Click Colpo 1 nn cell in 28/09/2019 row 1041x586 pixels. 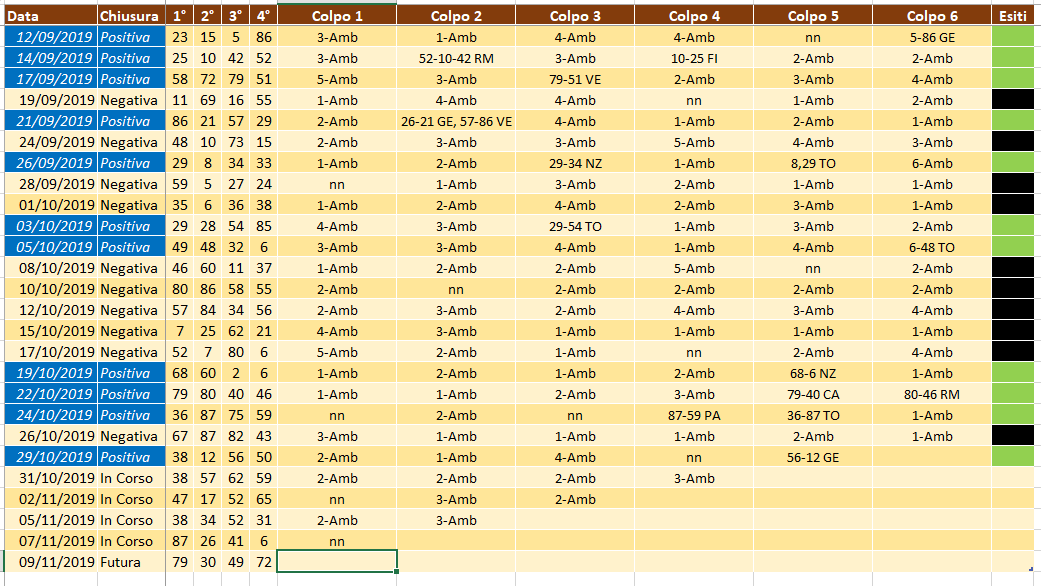(x=337, y=184)
